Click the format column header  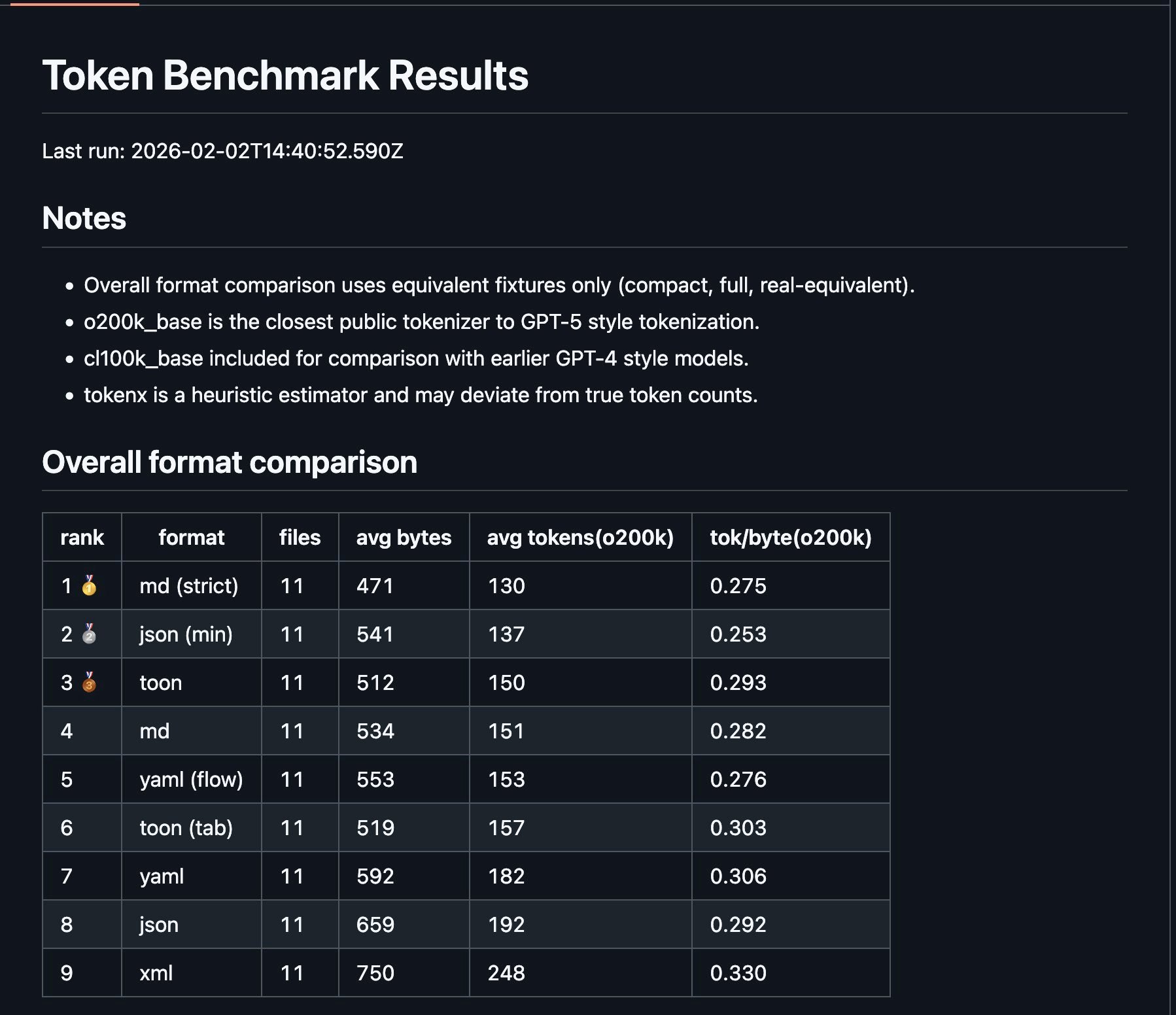click(191, 537)
